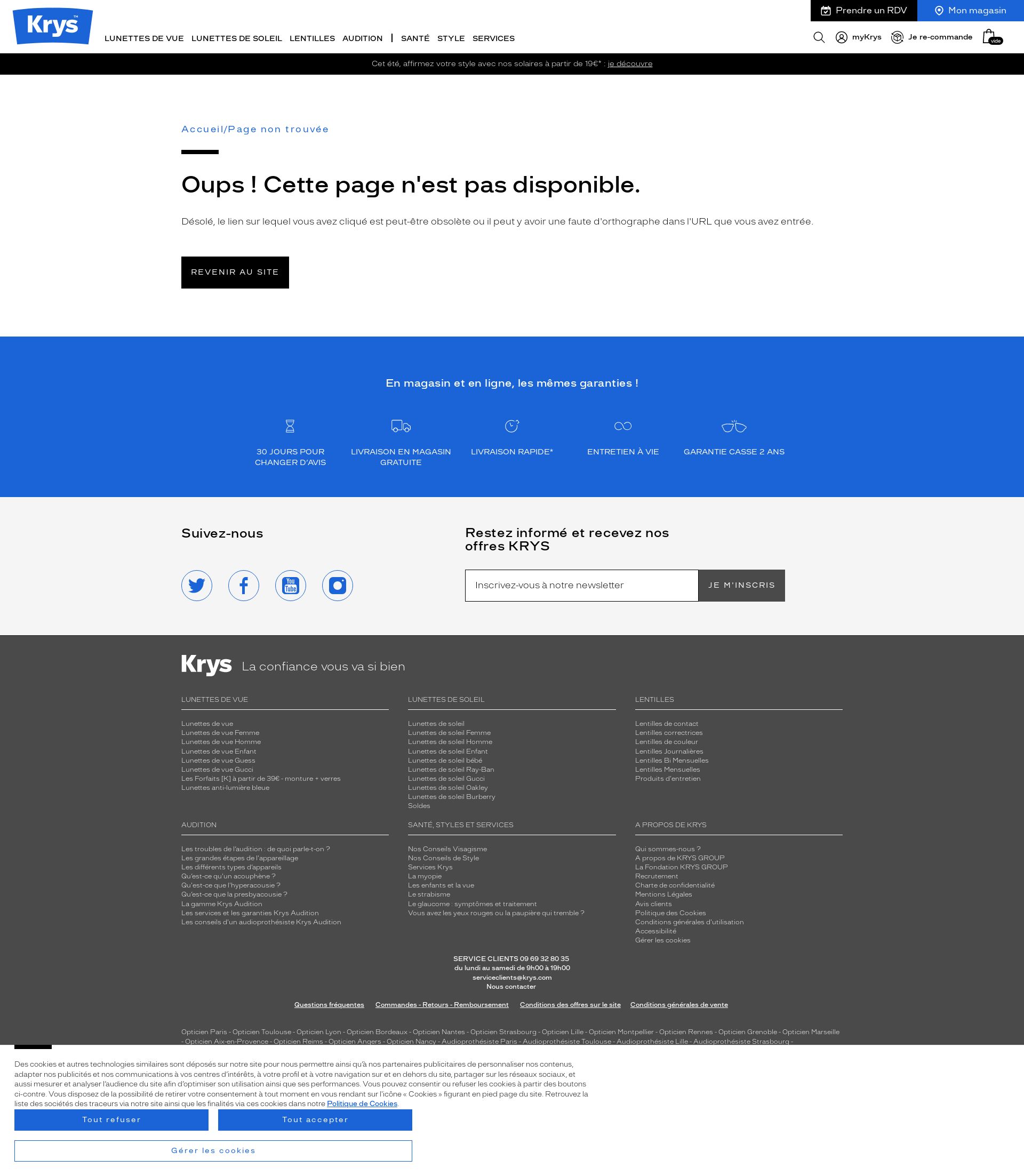Click the calendar icon beside Prendre un RDV

click(826, 11)
